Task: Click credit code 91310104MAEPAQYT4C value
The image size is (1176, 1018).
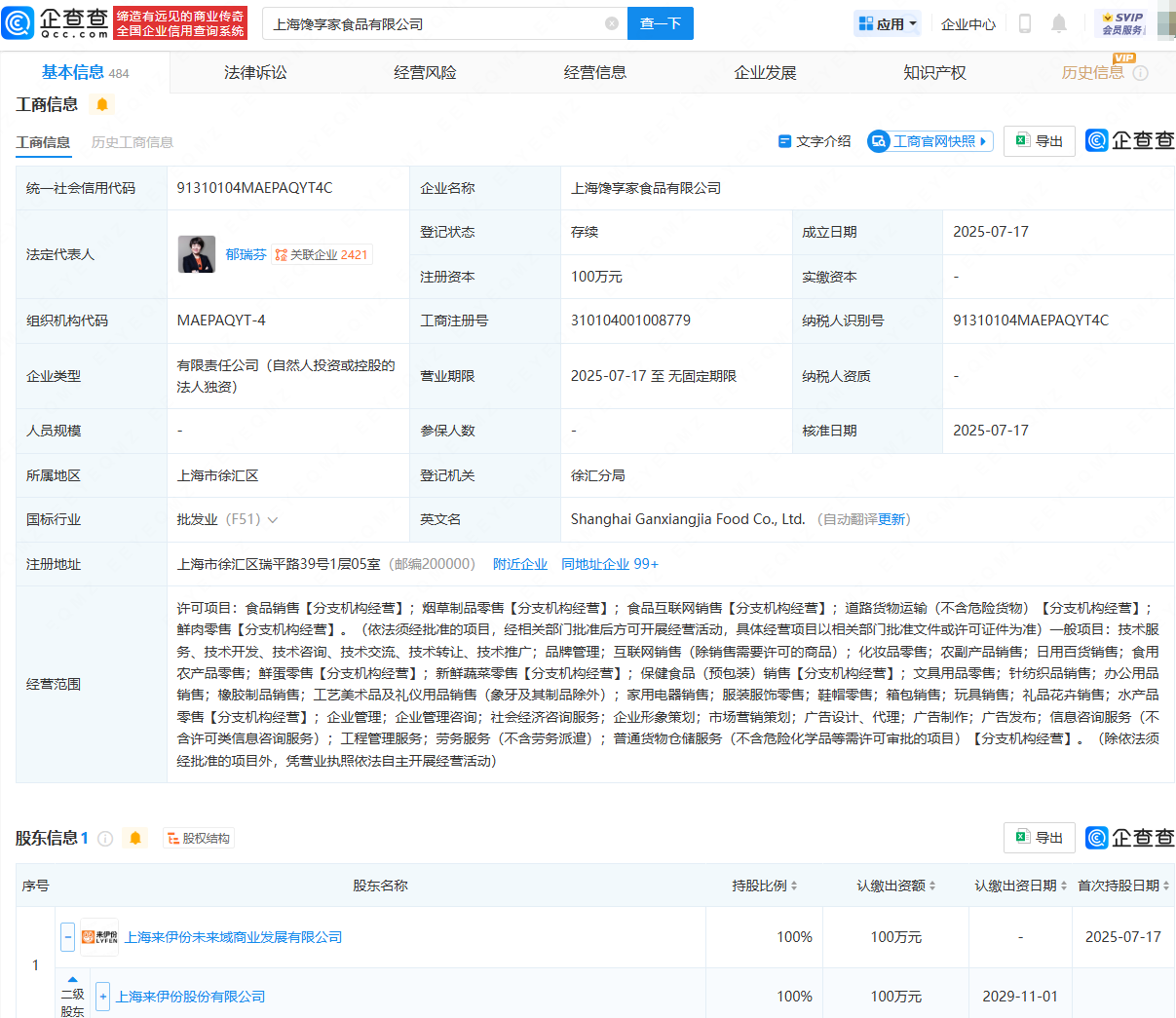Action: click(x=254, y=188)
